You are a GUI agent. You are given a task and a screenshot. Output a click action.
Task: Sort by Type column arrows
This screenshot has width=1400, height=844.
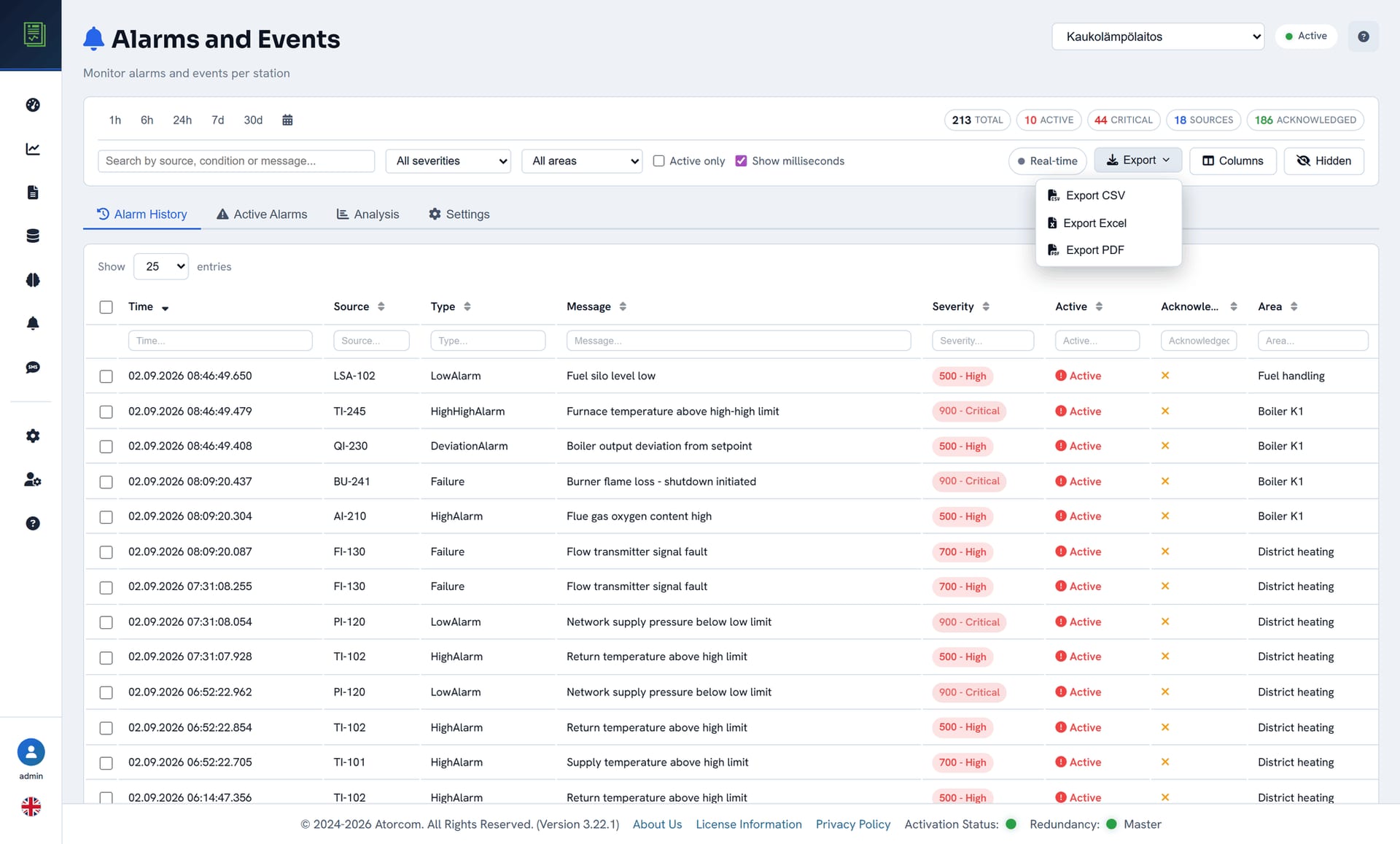[467, 306]
